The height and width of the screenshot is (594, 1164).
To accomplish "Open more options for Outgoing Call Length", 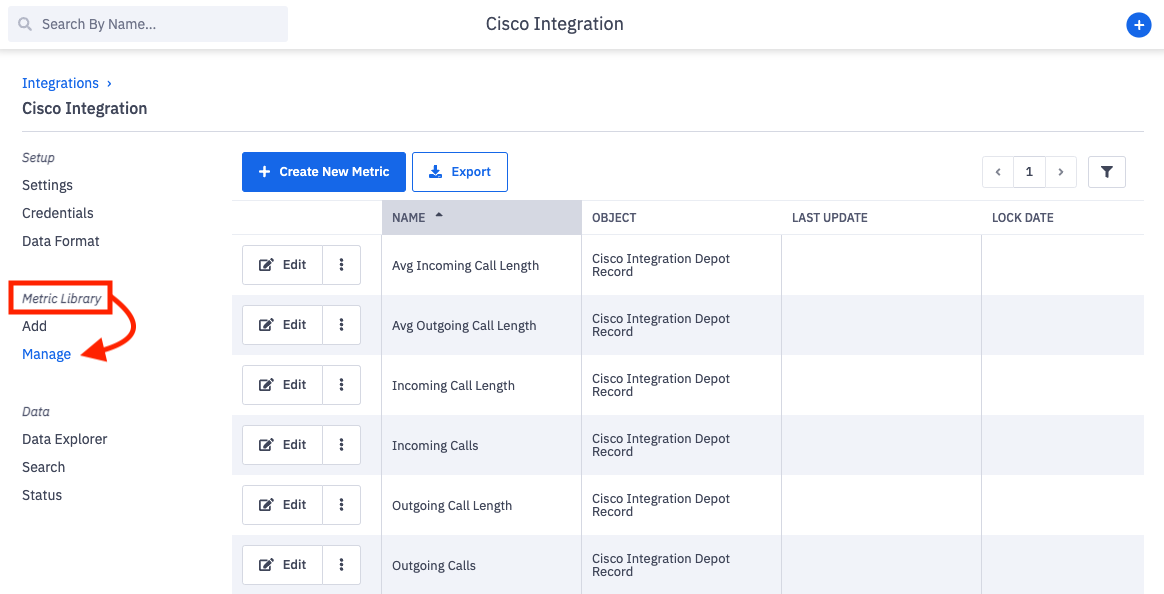I will 342,505.
